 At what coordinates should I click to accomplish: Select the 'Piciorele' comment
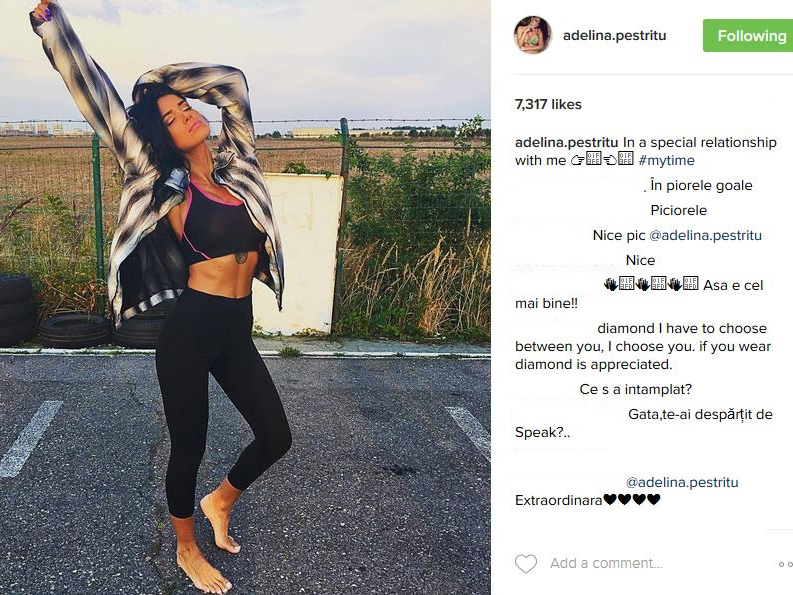click(x=679, y=210)
